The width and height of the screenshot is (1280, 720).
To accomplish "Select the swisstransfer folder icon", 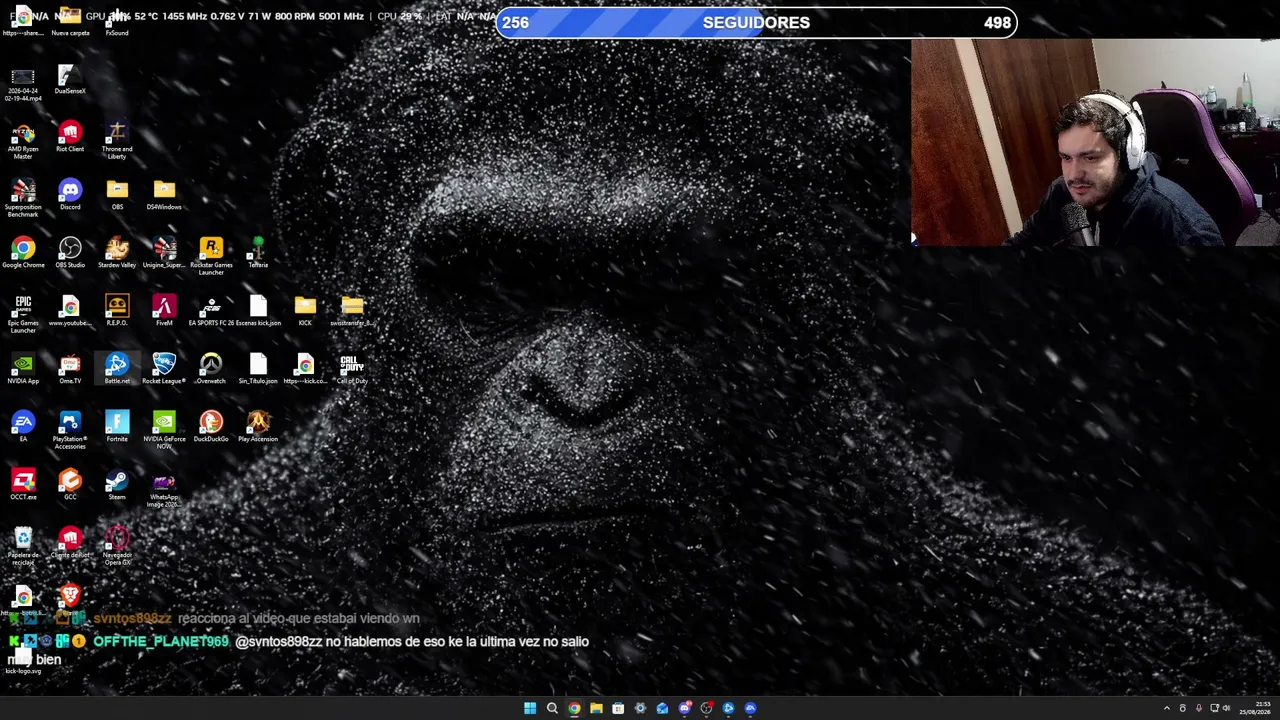I will tap(352, 311).
